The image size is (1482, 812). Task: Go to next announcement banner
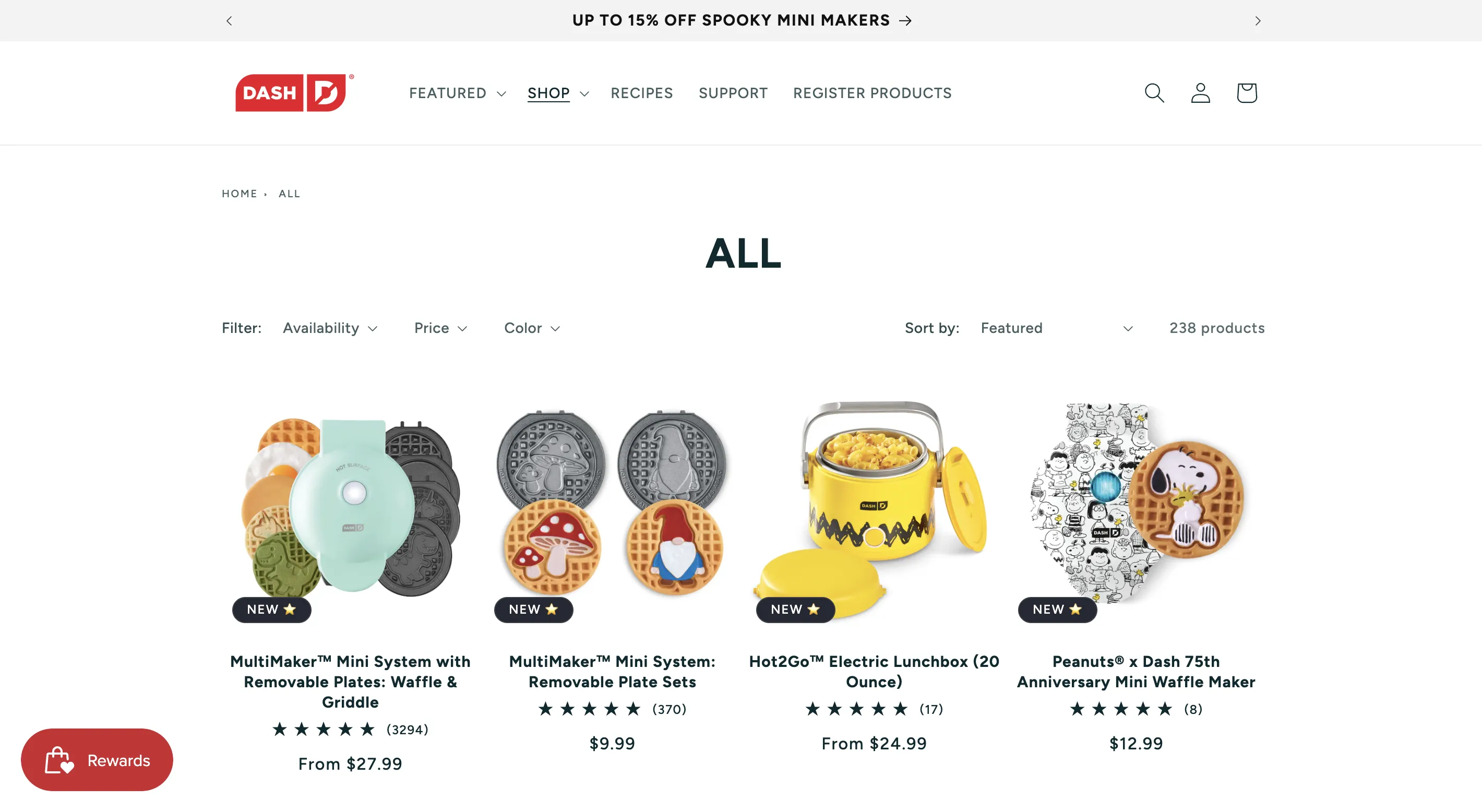1258,21
